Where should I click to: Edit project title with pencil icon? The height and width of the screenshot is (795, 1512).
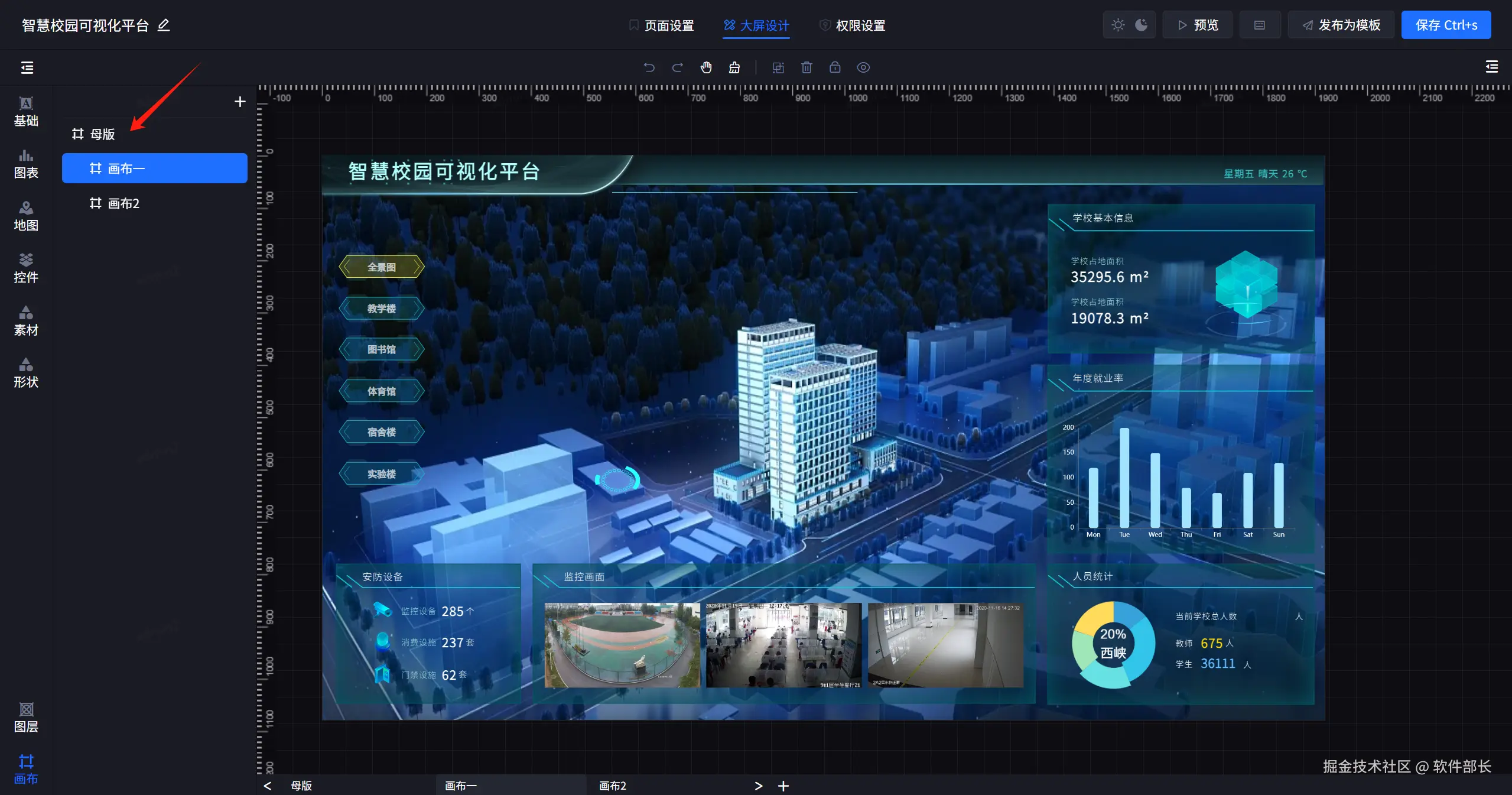tap(164, 25)
